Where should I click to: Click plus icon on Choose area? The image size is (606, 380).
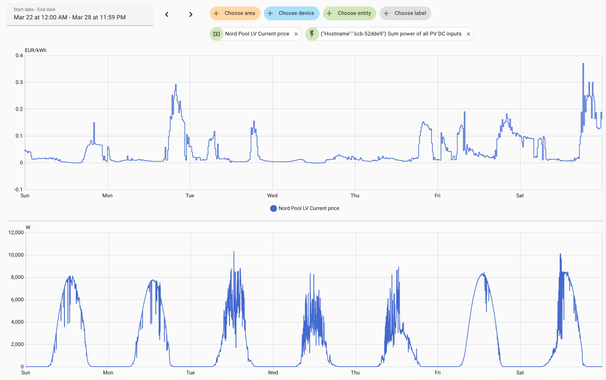pyautogui.click(x=216, y=13)
